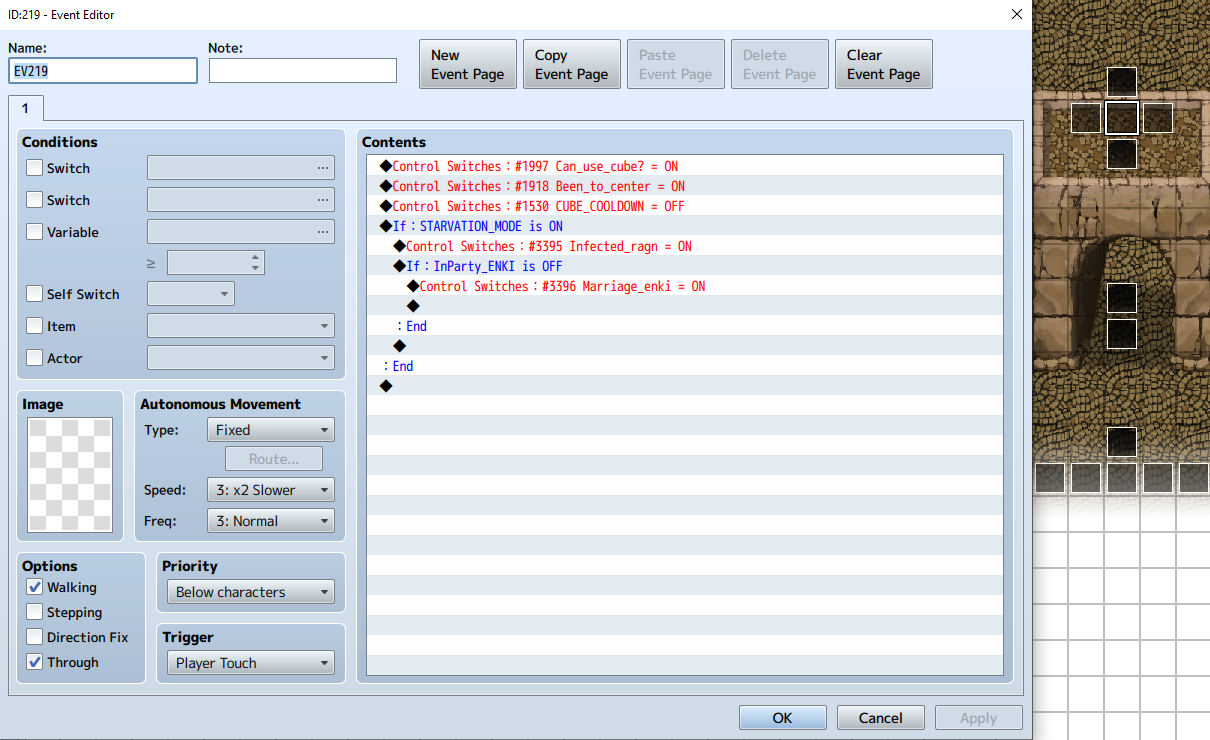Image resolution: width=1210 pixels, height=740 pixels.
Task: Expand the Trigger dropdown set to Player Touch
Action: 251,663
